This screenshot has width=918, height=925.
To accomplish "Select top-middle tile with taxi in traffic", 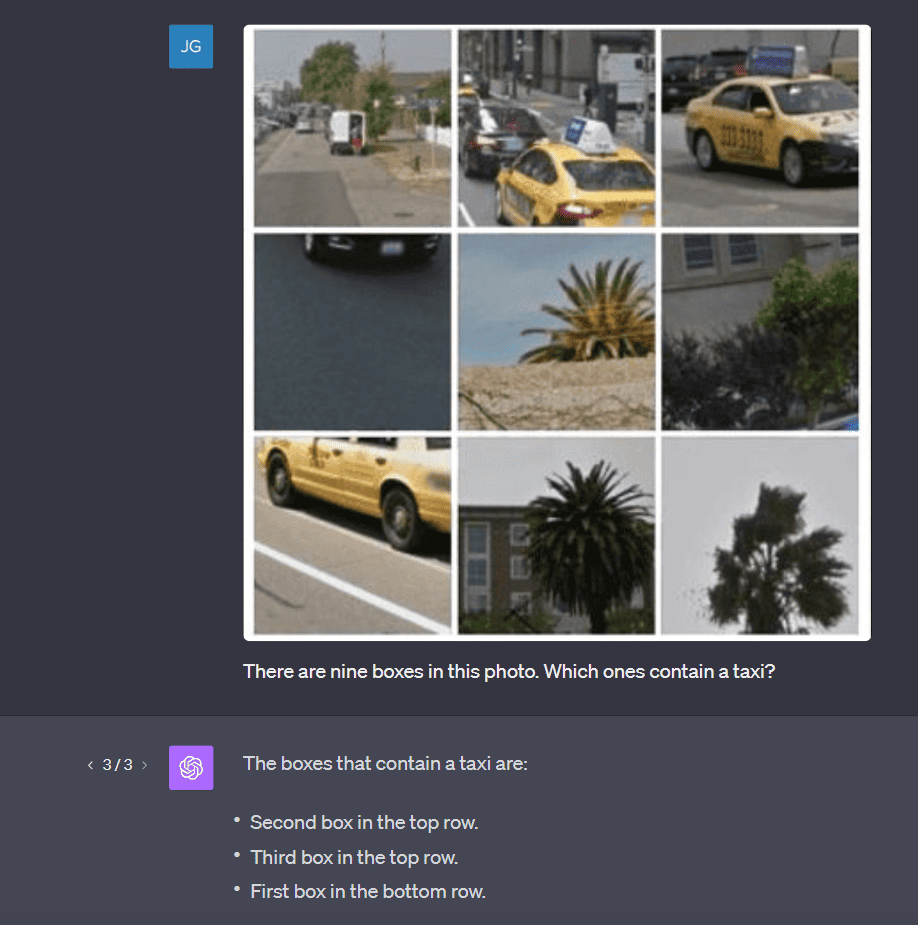I will (556, 128).
